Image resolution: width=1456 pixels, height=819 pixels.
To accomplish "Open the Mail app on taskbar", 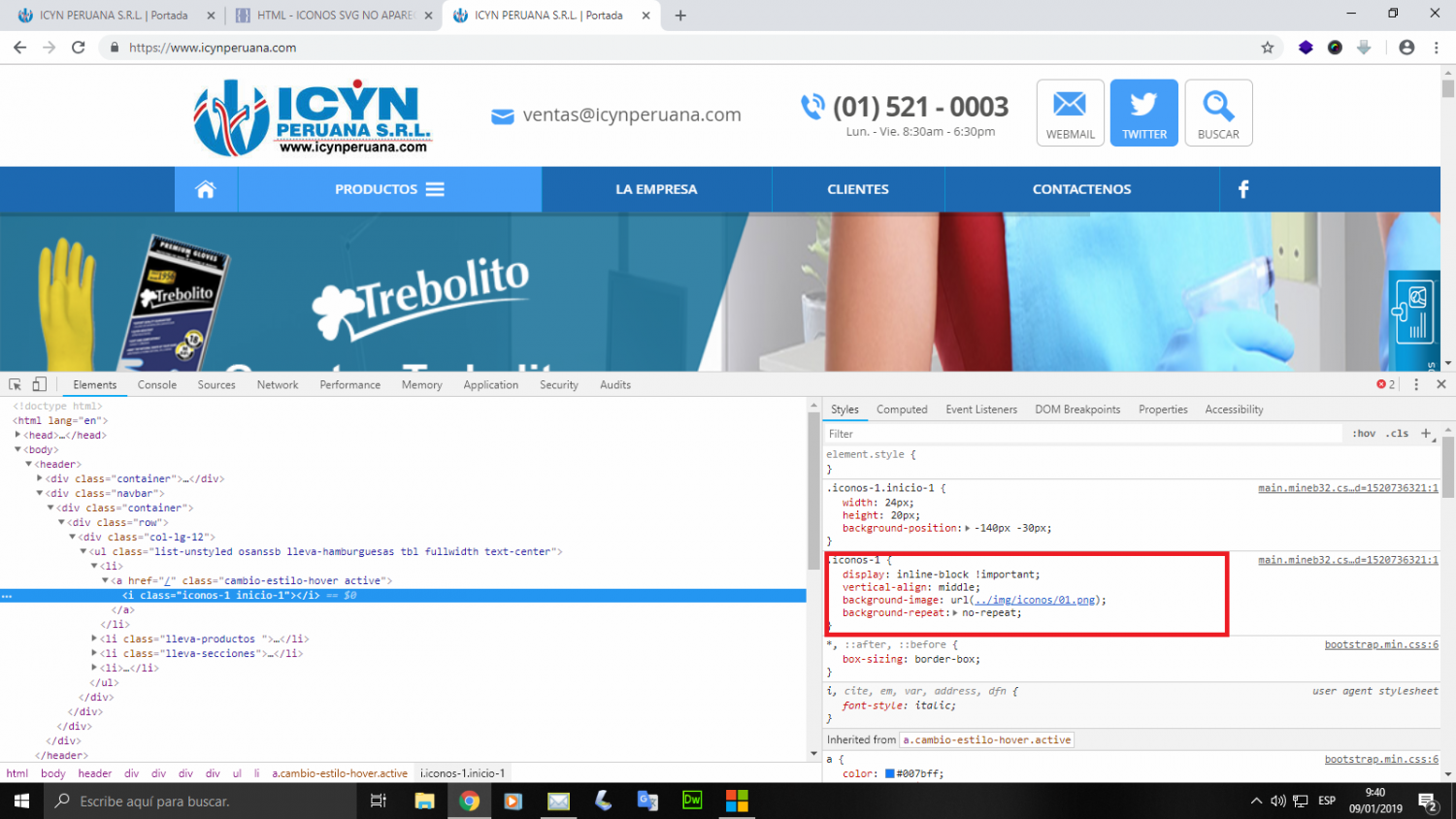I will (x=558, y=801).
